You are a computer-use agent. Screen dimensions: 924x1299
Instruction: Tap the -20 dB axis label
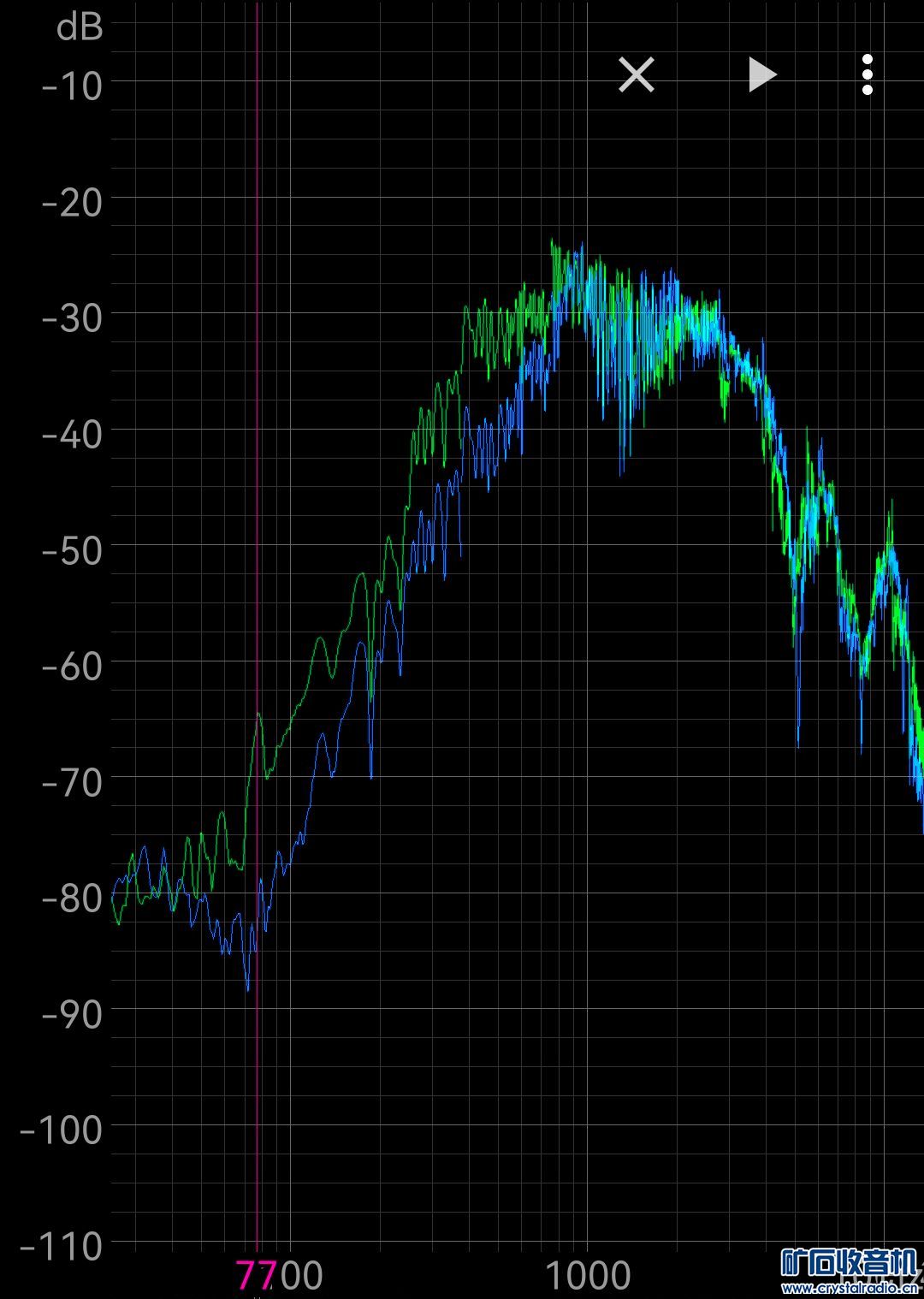72,202
